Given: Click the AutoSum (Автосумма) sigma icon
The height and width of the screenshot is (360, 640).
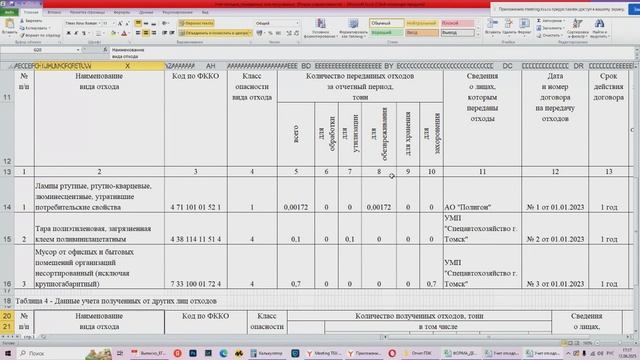Looking at the screenshot, I should point(539,20).
